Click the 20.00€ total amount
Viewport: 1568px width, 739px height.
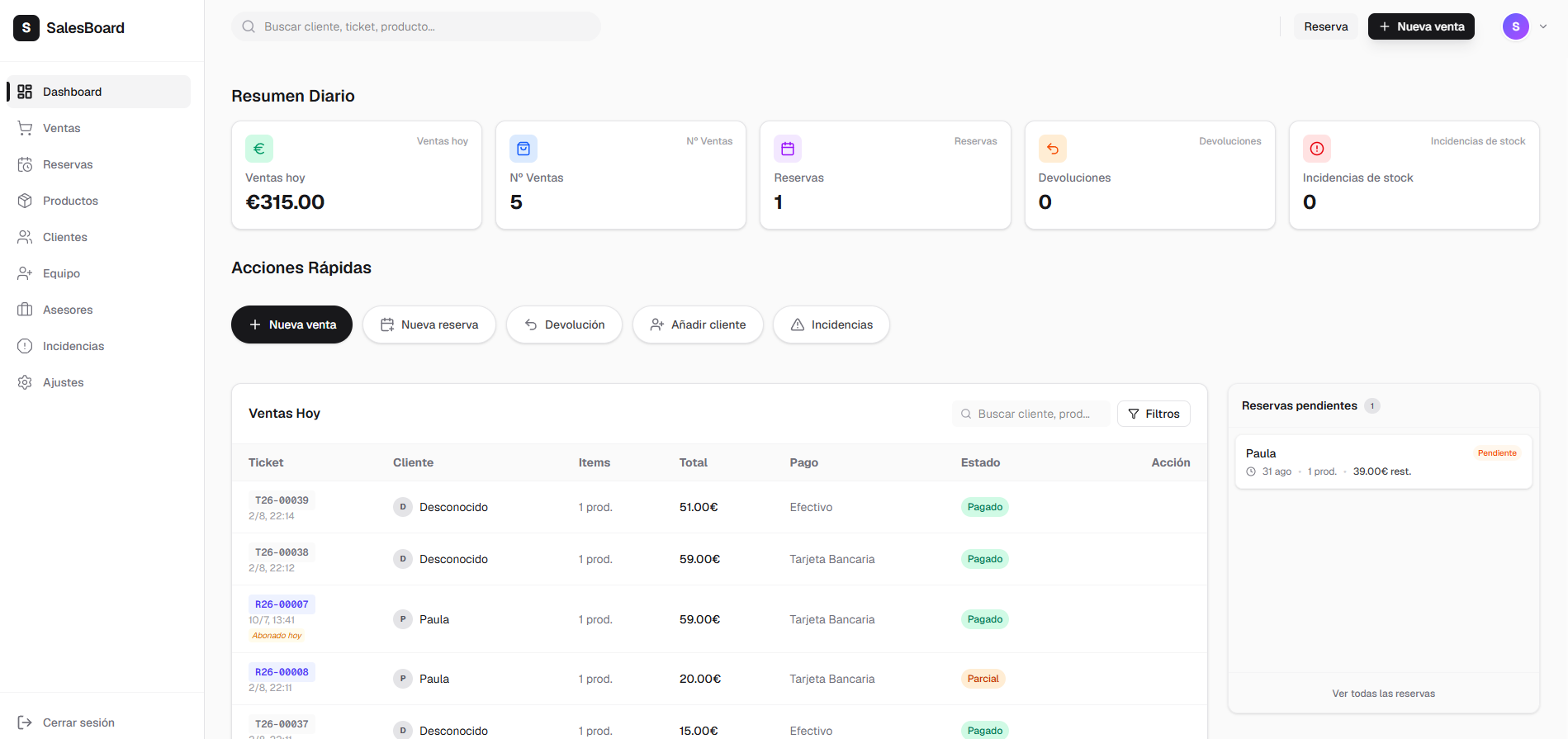700,679
